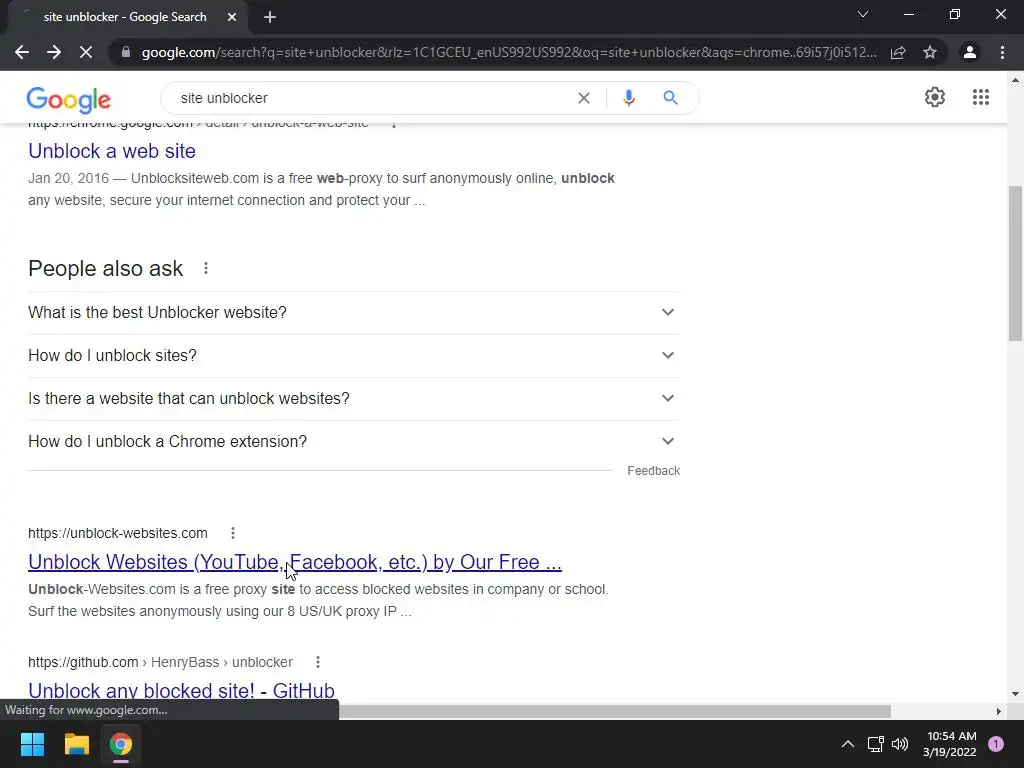1024x768 pixels.
Task: Close the site unblocker Google Search tab
Action: [x=232, y=17]
